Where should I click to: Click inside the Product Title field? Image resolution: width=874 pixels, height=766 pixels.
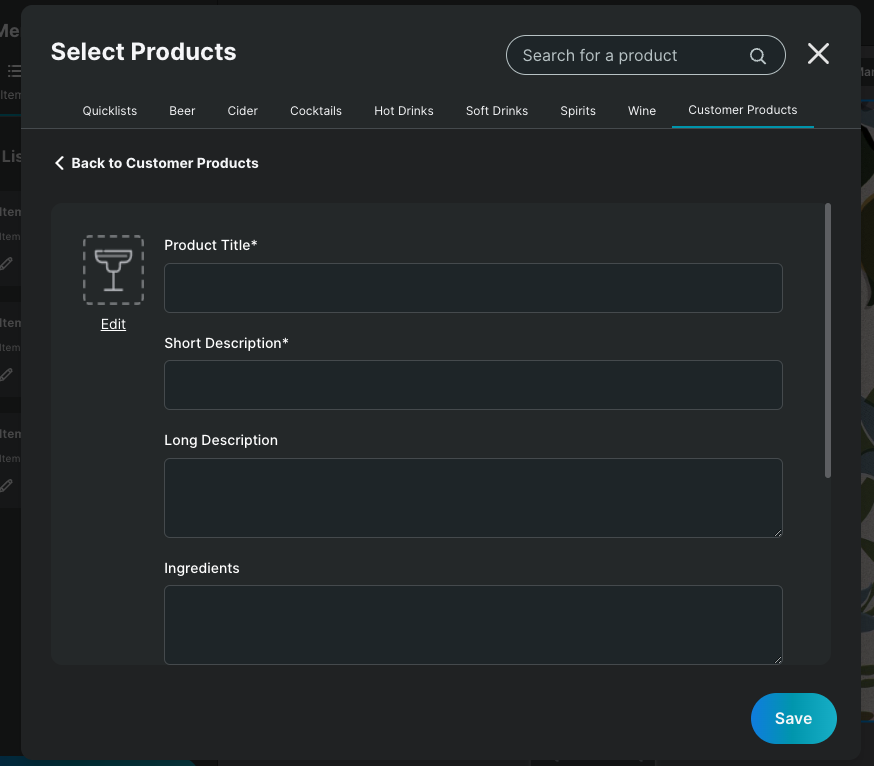coord(473,288)
